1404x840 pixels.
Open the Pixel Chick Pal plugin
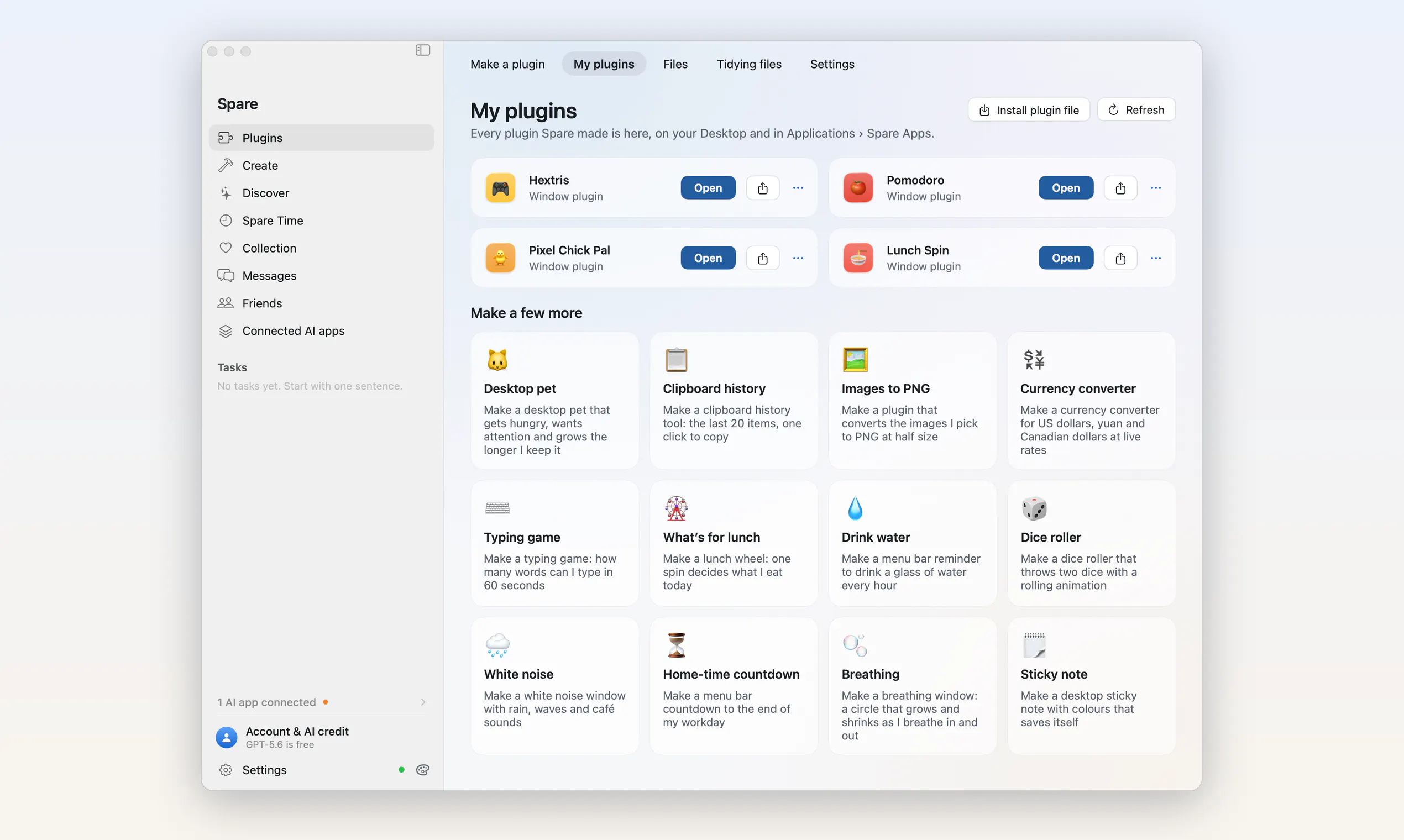tap(708, 258)
